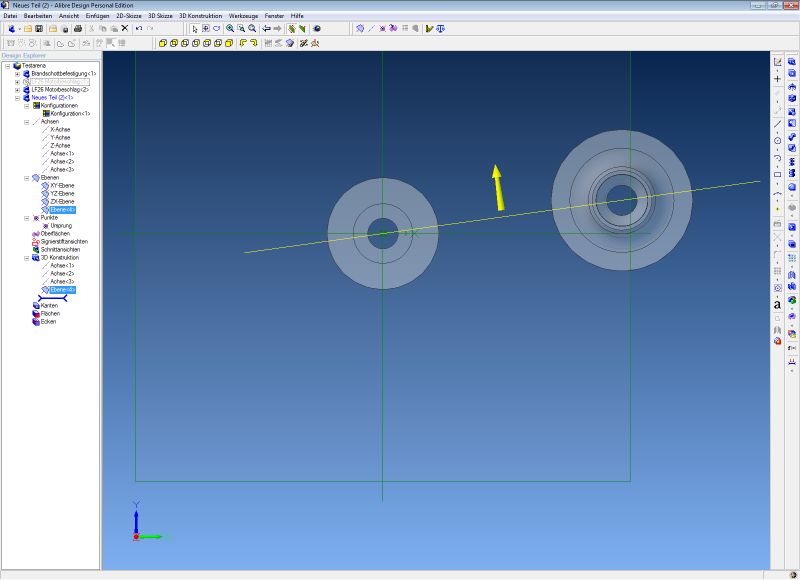Click the Print icon in toolbar

click(78, 29)
